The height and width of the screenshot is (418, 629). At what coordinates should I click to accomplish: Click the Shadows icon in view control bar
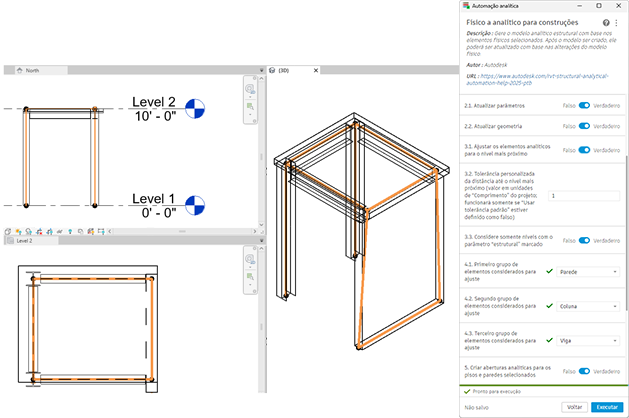(x=29, y=231)
